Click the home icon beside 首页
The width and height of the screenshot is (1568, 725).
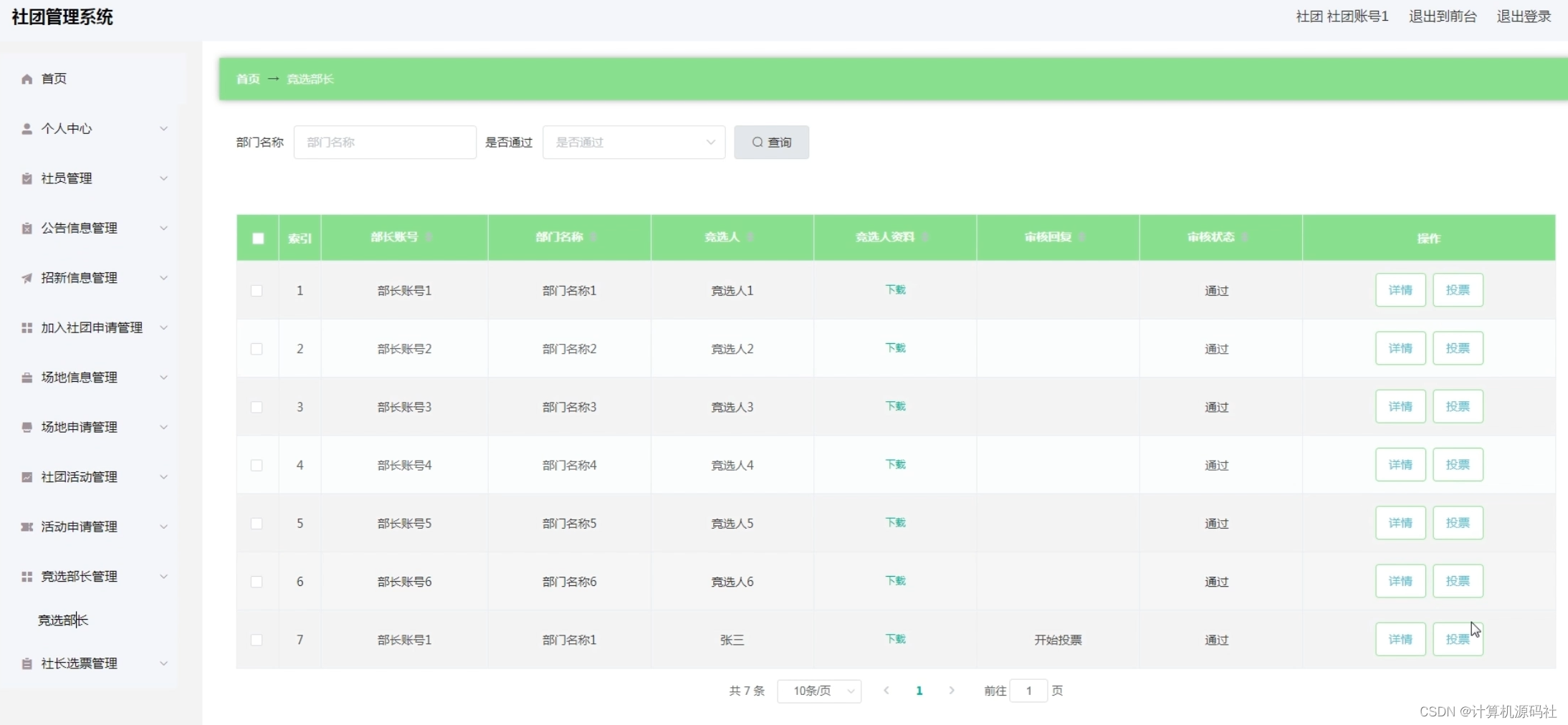tap(27, 79)
